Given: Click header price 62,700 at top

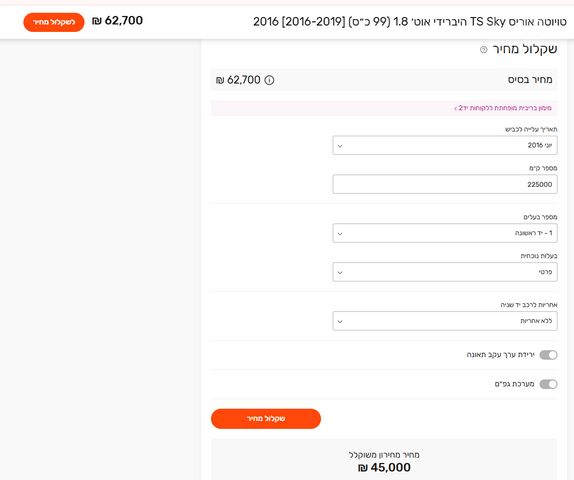Looking at the screenshot, I should (117, 21).
